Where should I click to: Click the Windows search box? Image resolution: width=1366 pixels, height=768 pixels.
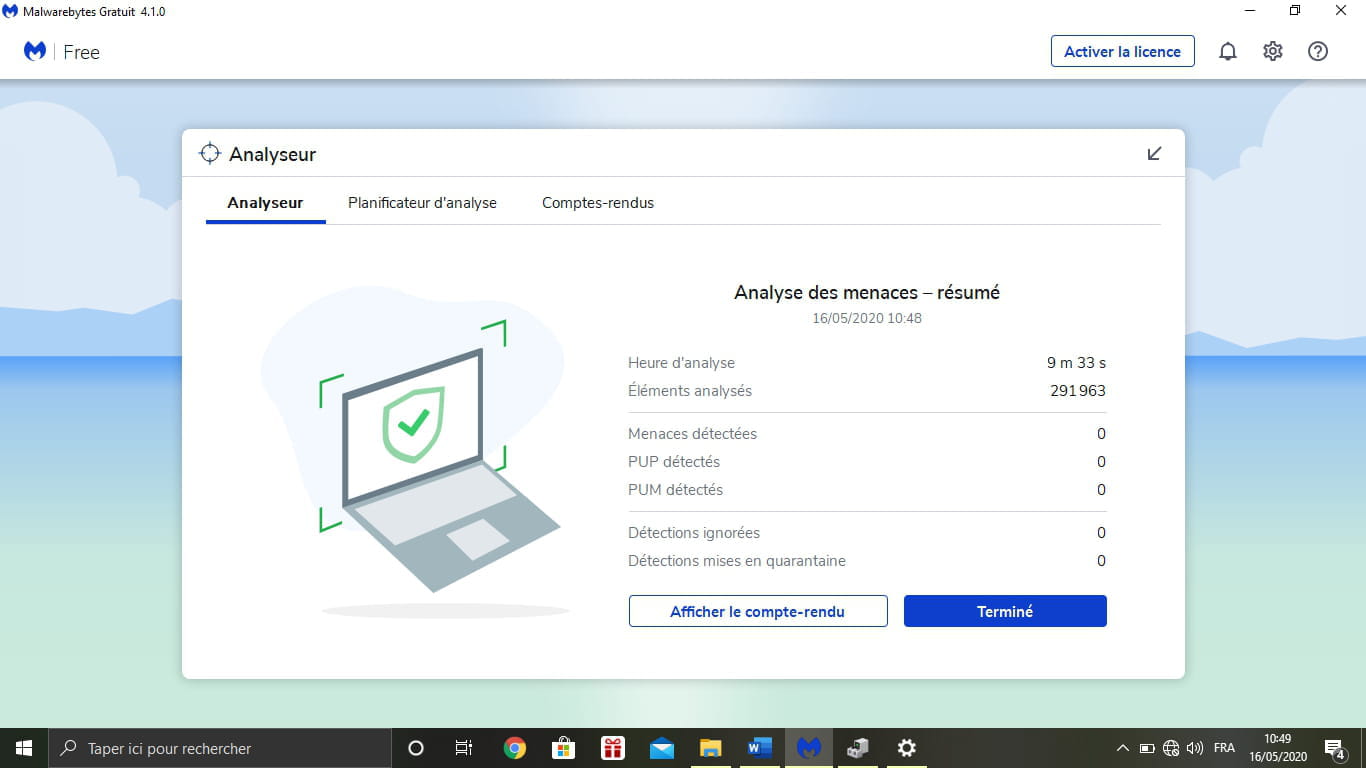220,748
